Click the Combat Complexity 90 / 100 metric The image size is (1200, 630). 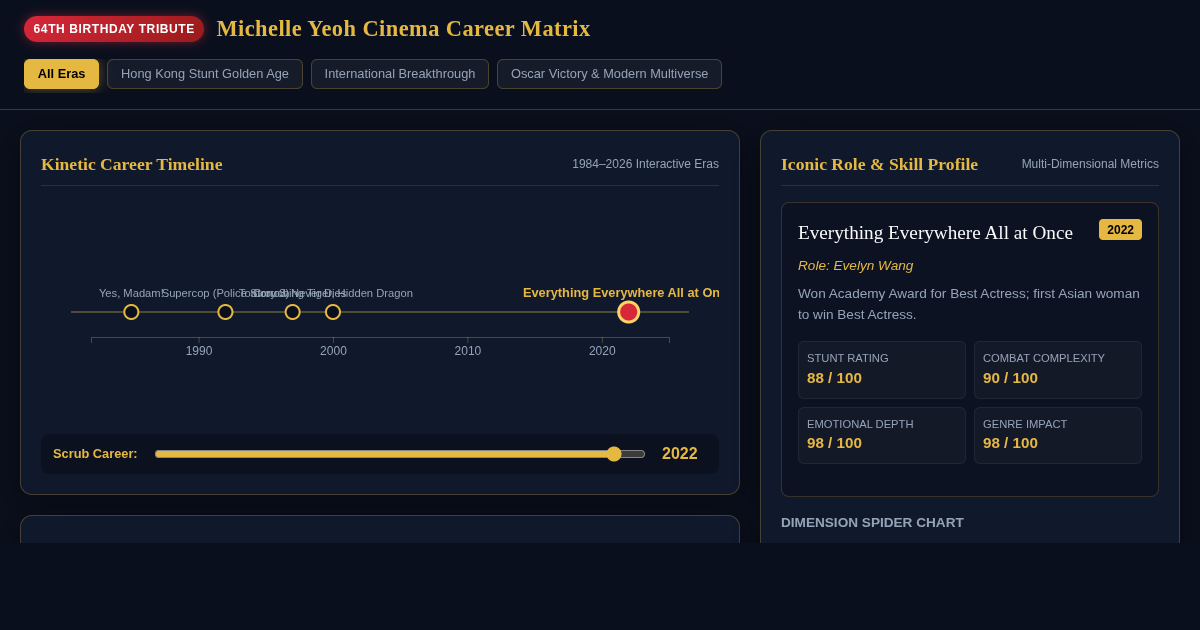tap(1058, 370)
